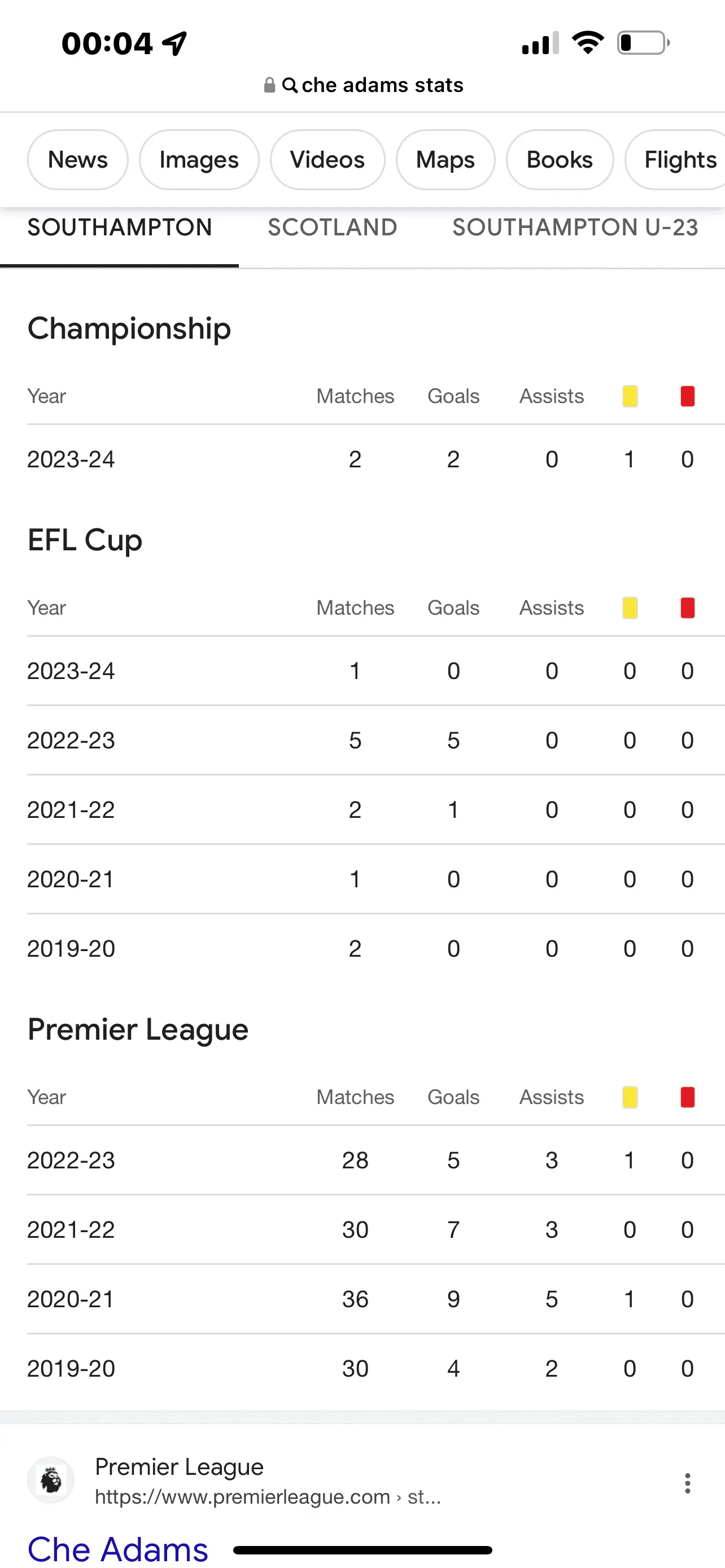This screenshot has height=1568, width=725.
Task: Filter results by News
Action: coord(78,160)
